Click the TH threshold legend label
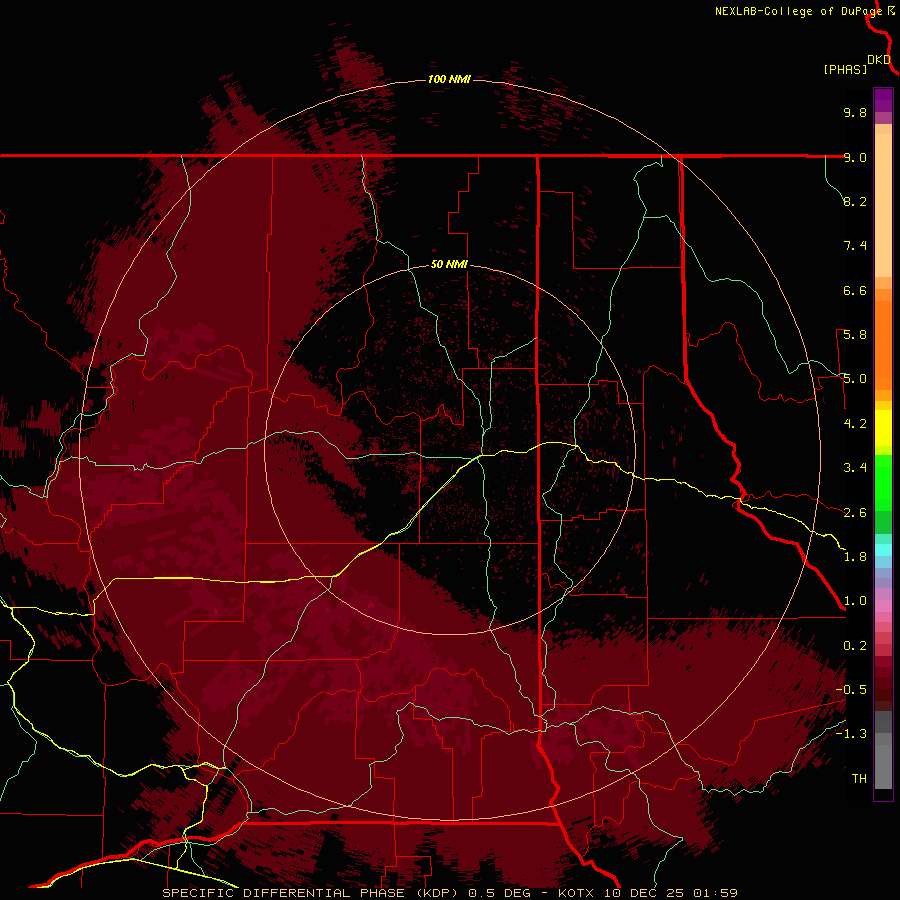This screenshot has height=900, width=900. tap(859, 779)
